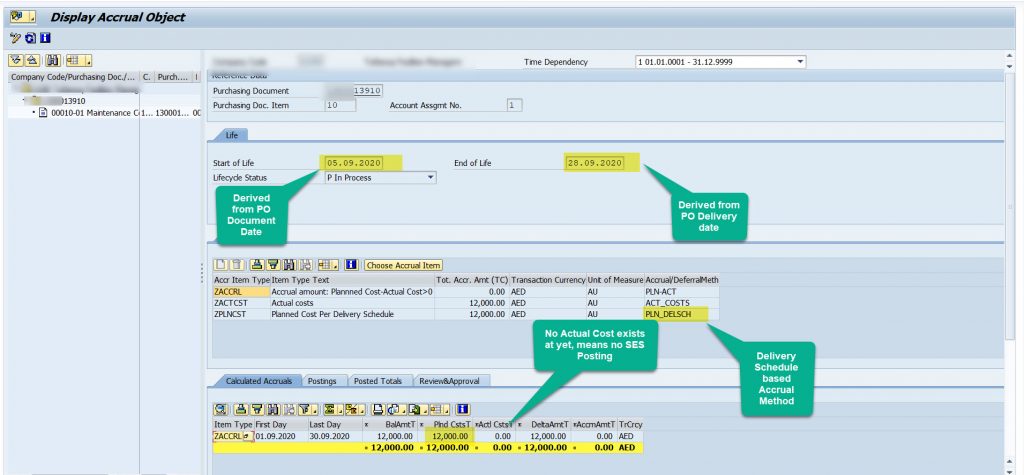Viewport: 1024px width, 475px height.
Task: Select the Life tab
Action: point(232,135)
